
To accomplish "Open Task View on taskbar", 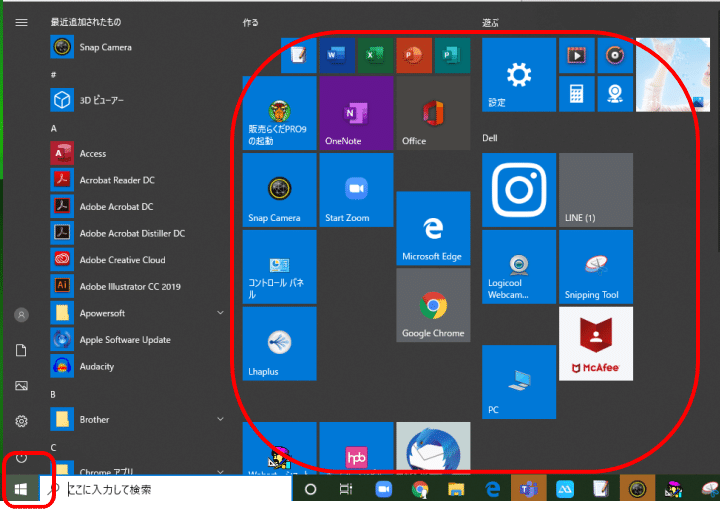I will click(x=346, y=489).
